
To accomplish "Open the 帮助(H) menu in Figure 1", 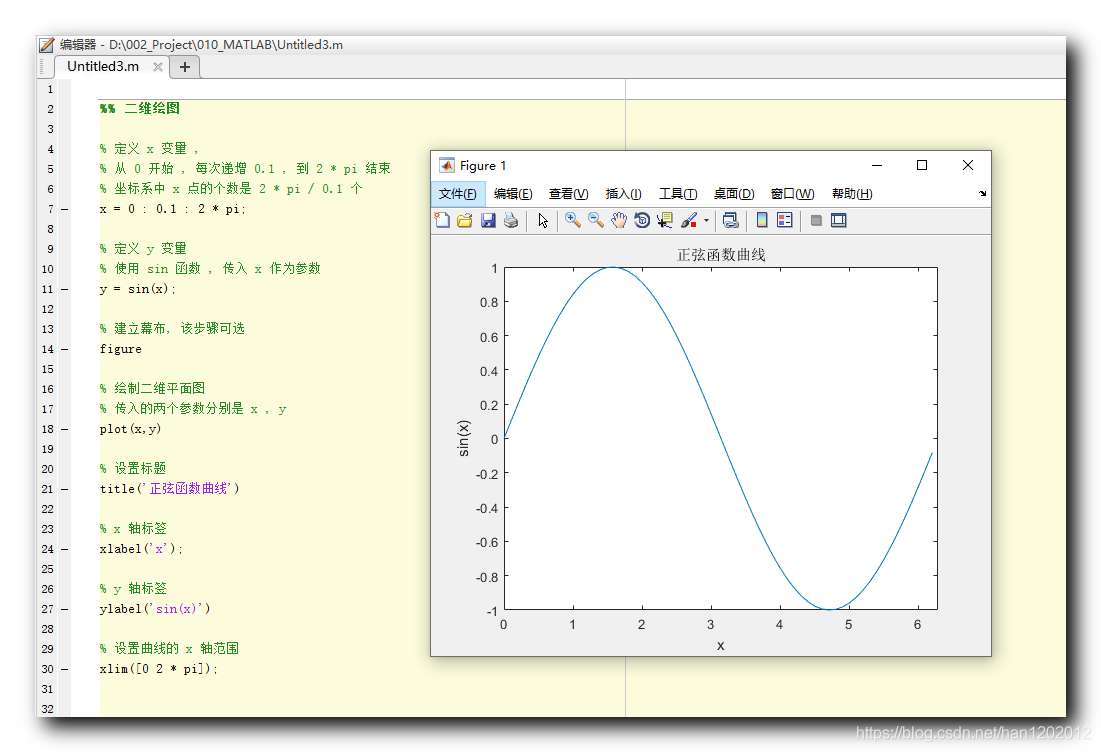I will pyautogui.click(x=852, y=194).
